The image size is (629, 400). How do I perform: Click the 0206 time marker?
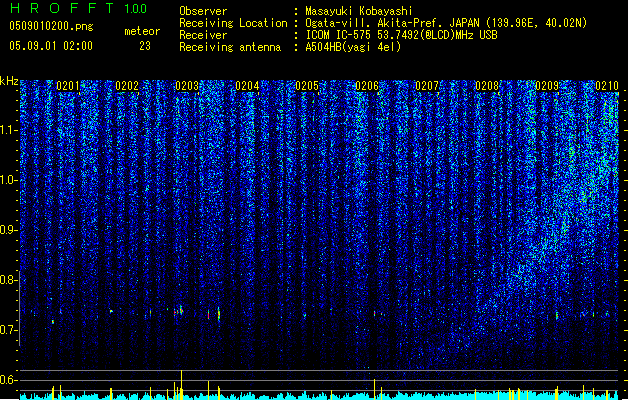coord(367,86)
